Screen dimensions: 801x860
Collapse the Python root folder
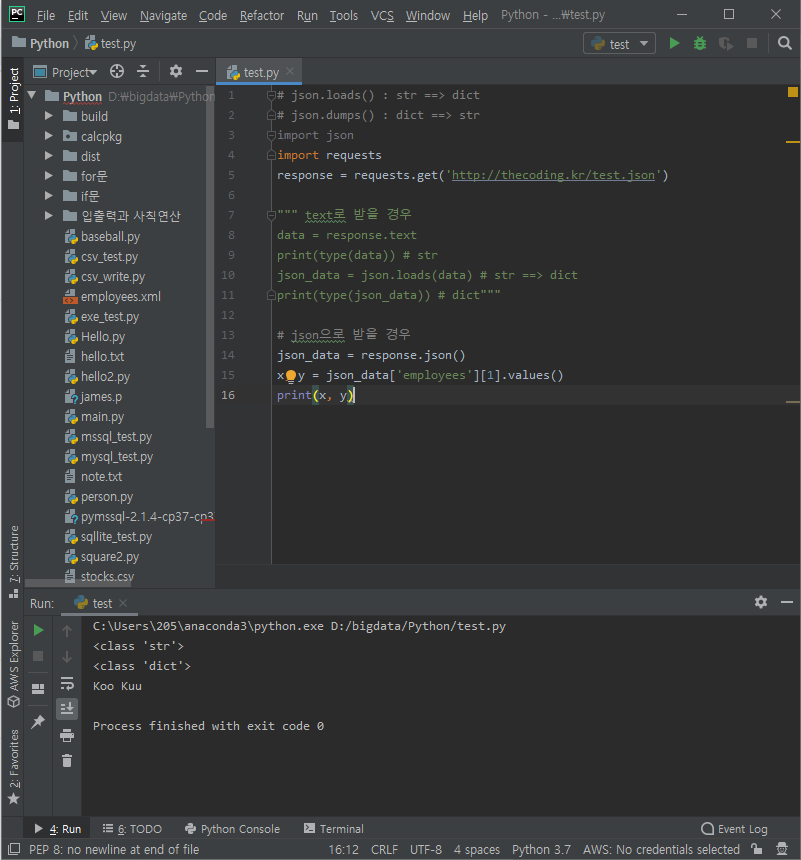32,96
